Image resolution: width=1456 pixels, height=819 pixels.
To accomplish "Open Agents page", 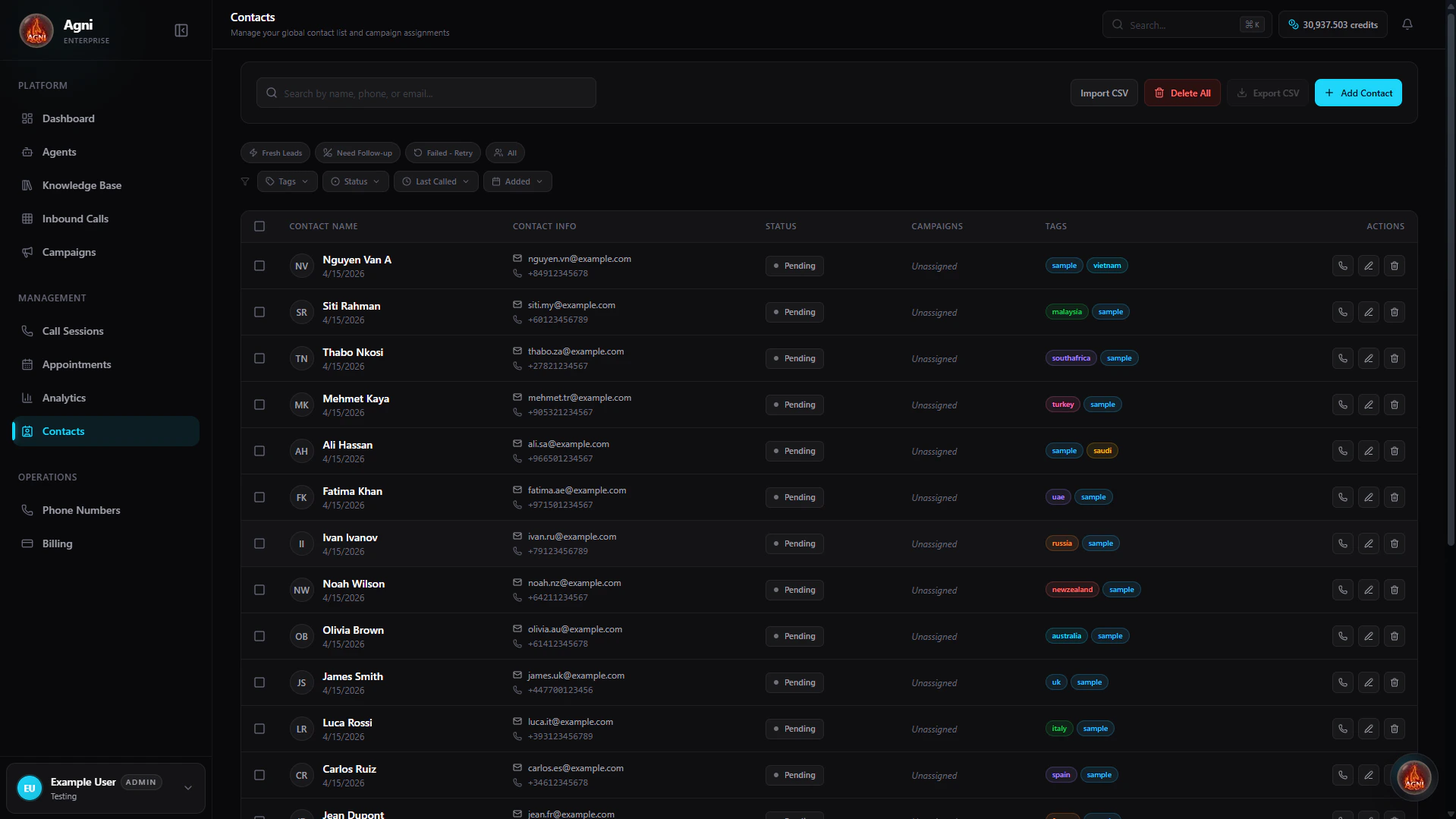I will (105, 152).
